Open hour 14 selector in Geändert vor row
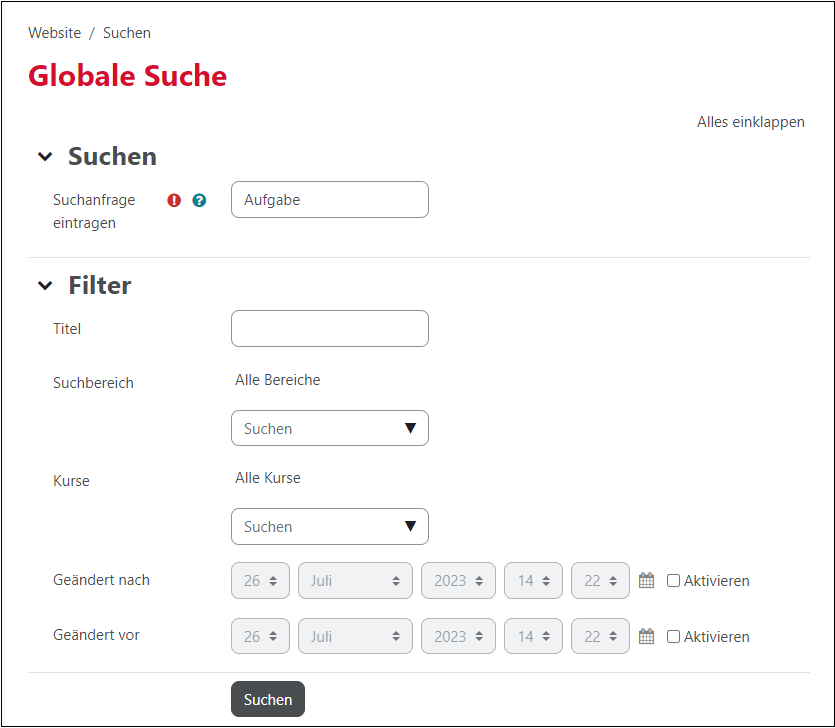Screen dimensions: 835x728 click(534, 636)
